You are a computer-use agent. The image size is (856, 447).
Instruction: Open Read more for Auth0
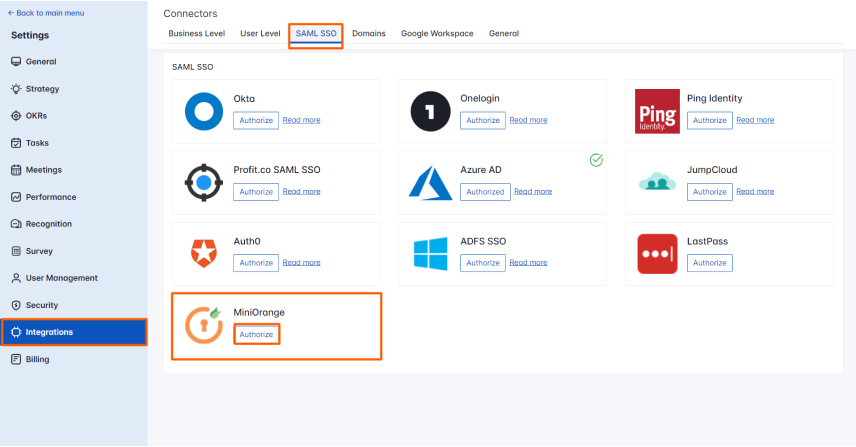tap(301, 263)
